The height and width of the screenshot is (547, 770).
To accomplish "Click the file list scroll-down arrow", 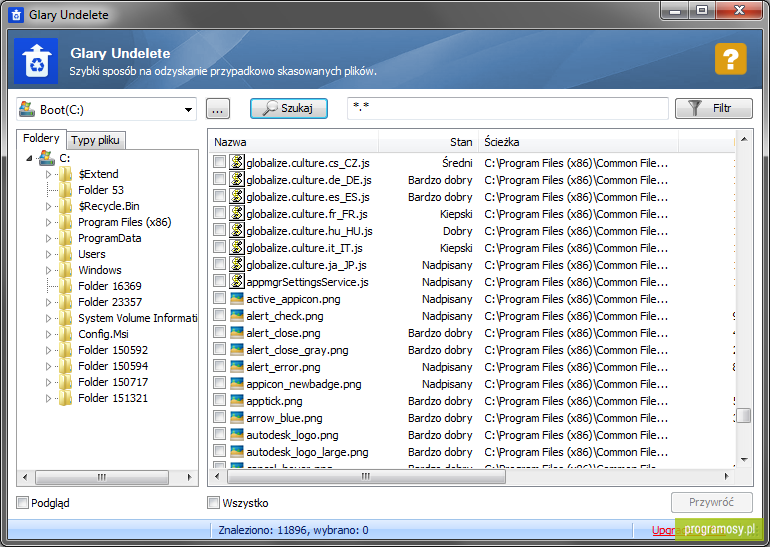I will (744, 460).
